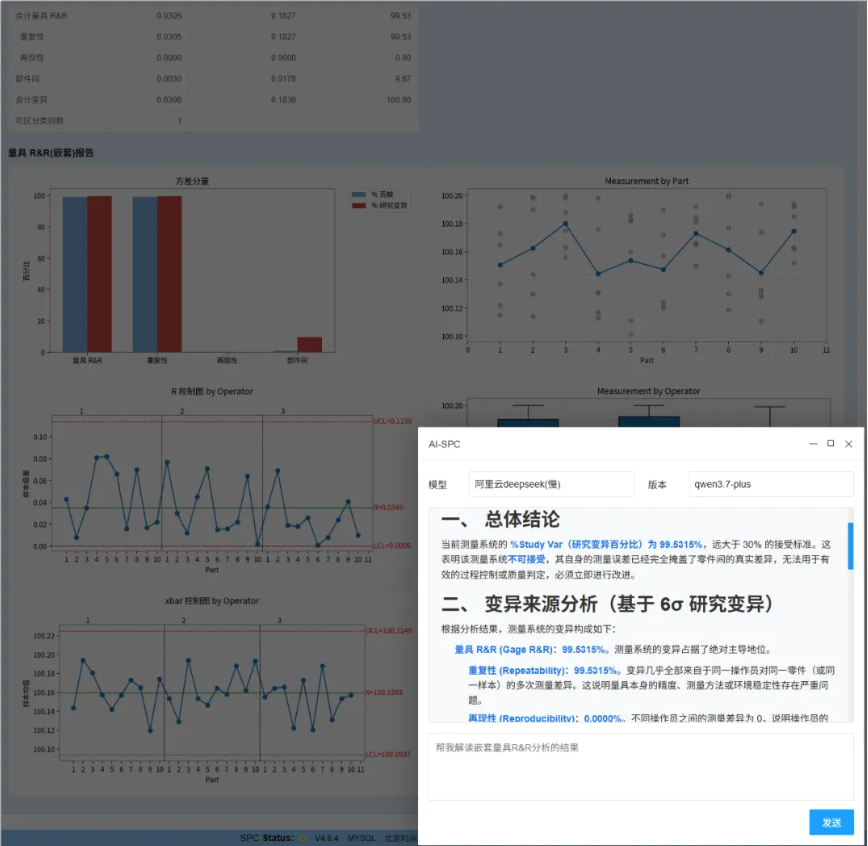
Task: Open the 模型 dropdown showing 阿里云deepseek(慢)
Action: pos(551,484)
